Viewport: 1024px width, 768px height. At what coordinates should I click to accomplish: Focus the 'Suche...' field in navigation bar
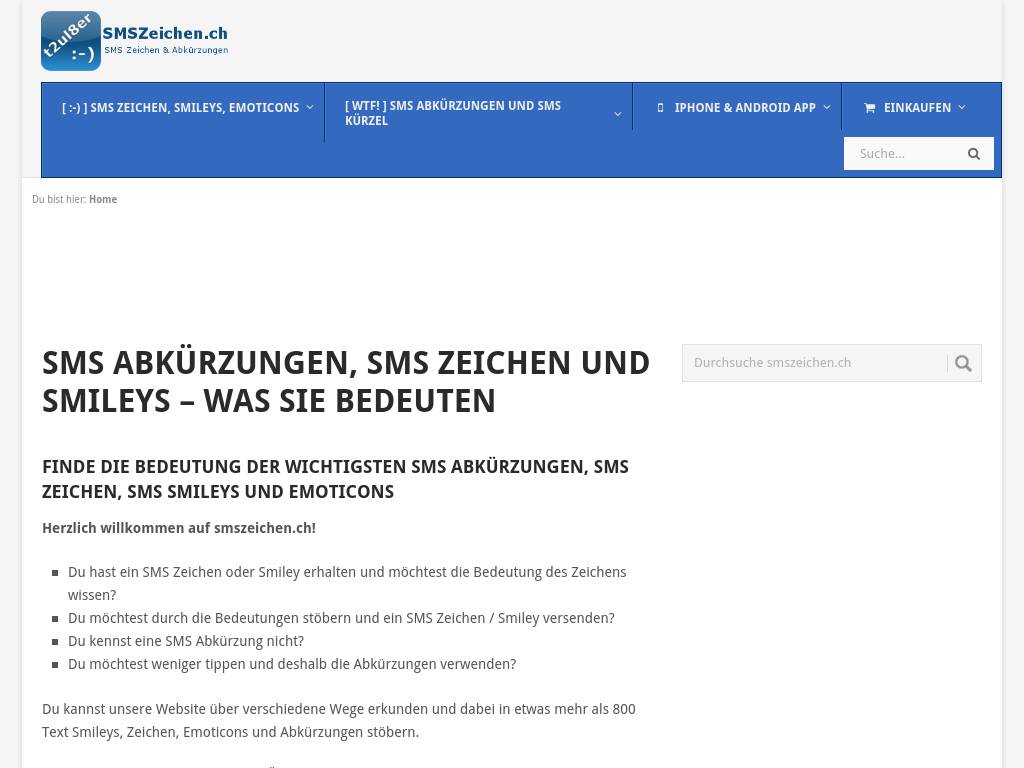point(900,154)
